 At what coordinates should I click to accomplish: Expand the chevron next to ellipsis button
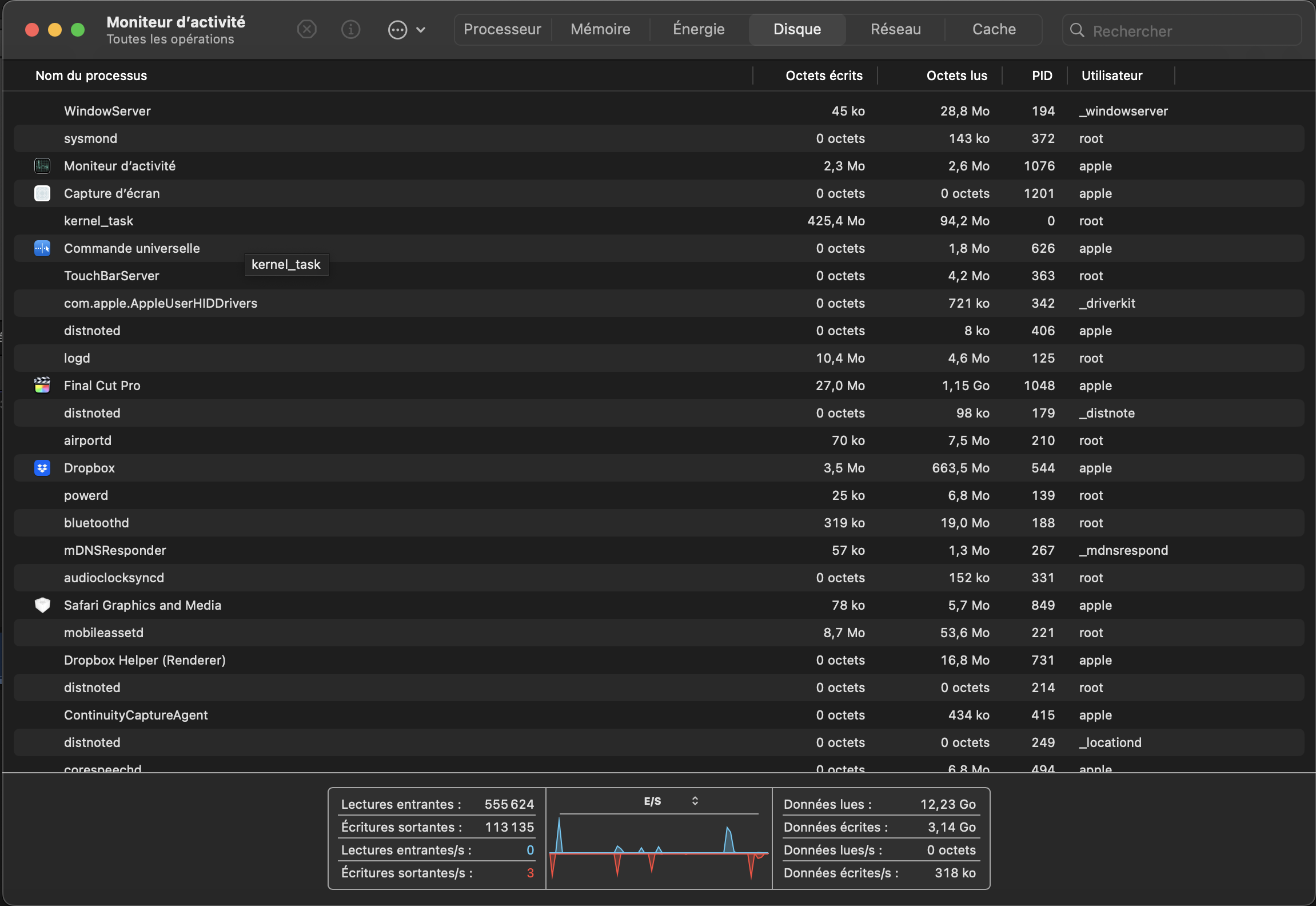[421, 30]
